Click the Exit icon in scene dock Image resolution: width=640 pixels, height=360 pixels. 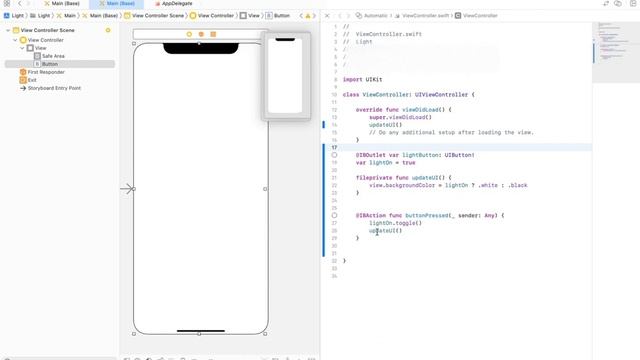coord(213,34)
